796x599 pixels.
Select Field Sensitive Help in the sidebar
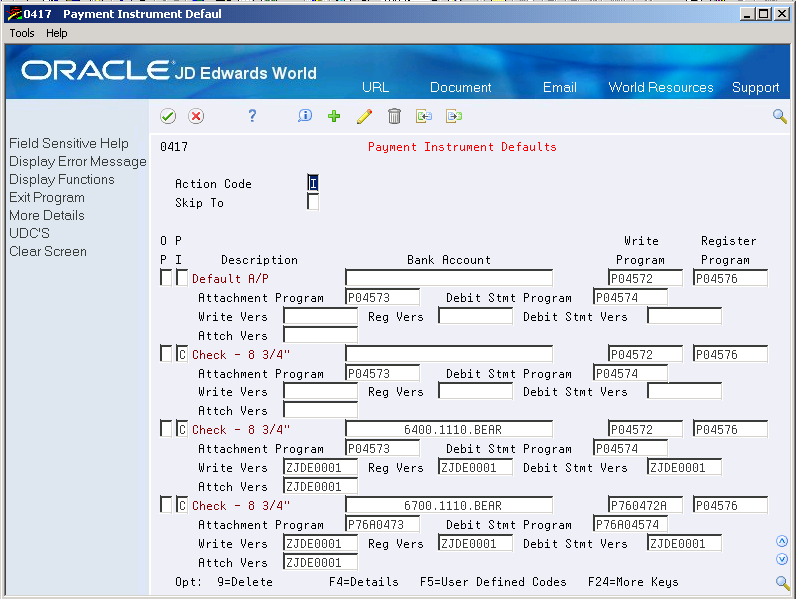[x=69, y=144]
